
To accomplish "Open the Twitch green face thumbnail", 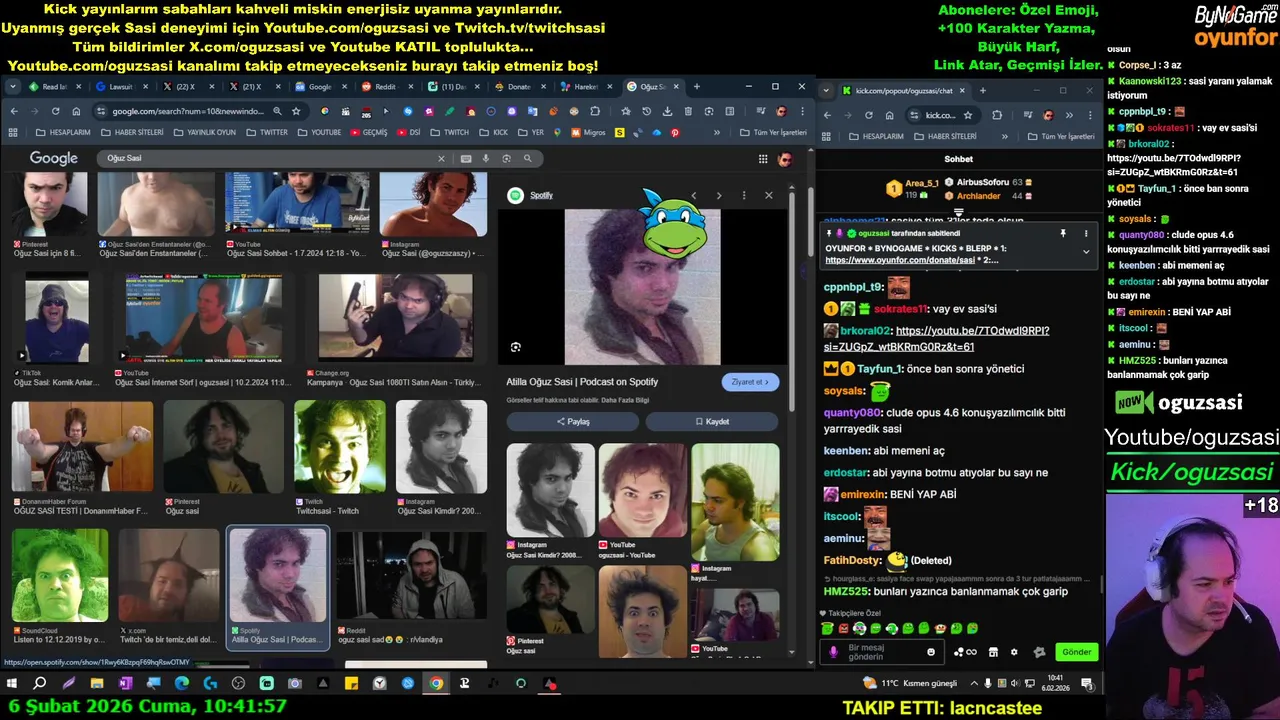I will tap(340, 447).
